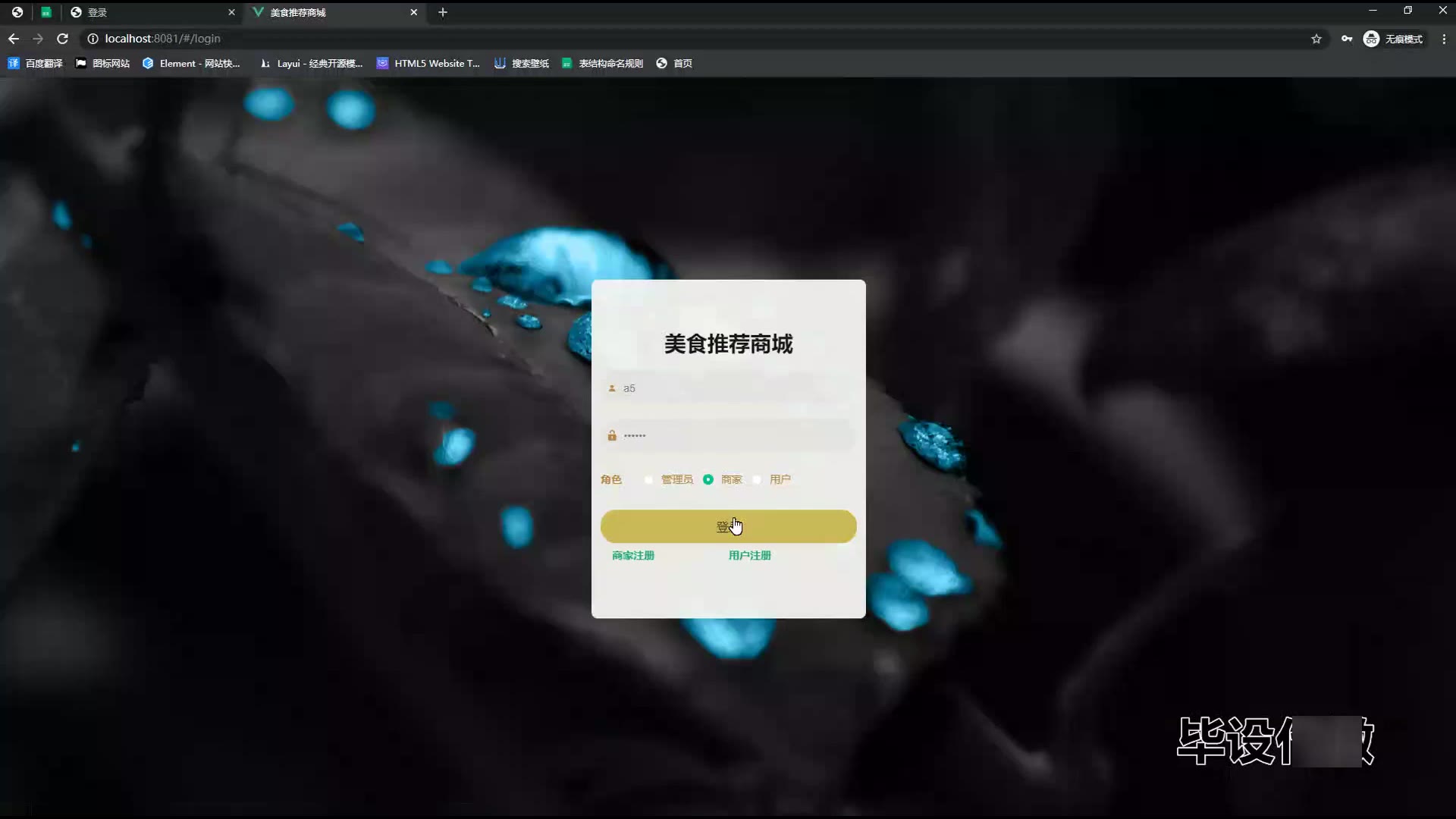Image resolution: width=1456 pixels, height=819 pixels.
Task: Open the 商家注册 registration link
Action: point(633,556)
